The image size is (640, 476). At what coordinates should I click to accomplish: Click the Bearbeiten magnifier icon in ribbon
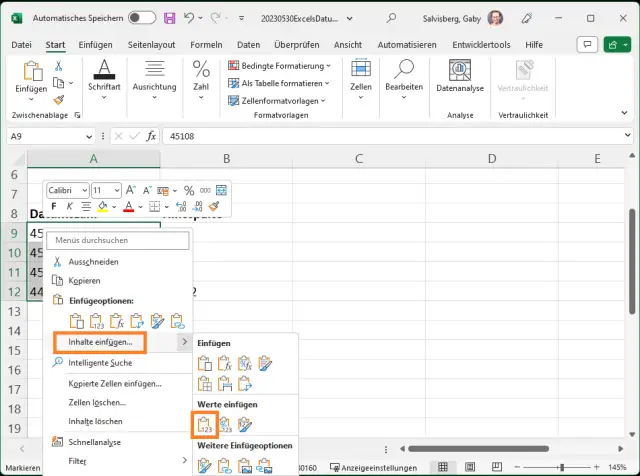coord(404,72)
